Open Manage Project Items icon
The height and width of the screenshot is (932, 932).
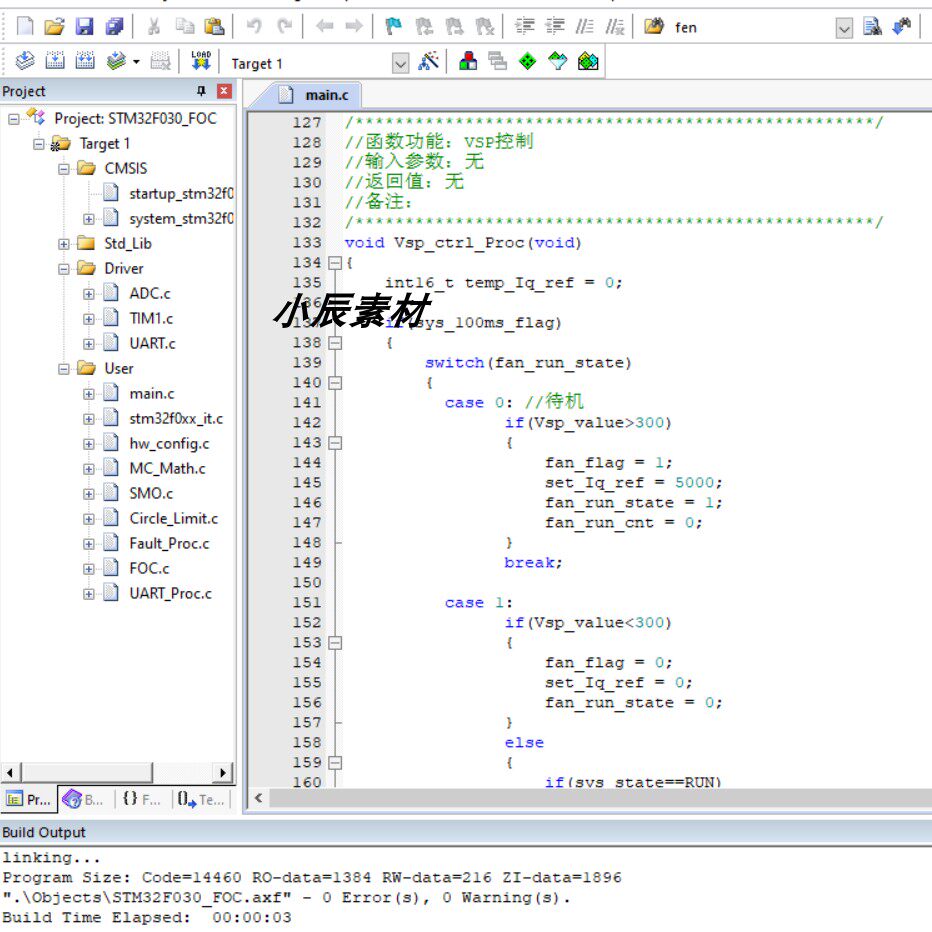pos(468,61)
